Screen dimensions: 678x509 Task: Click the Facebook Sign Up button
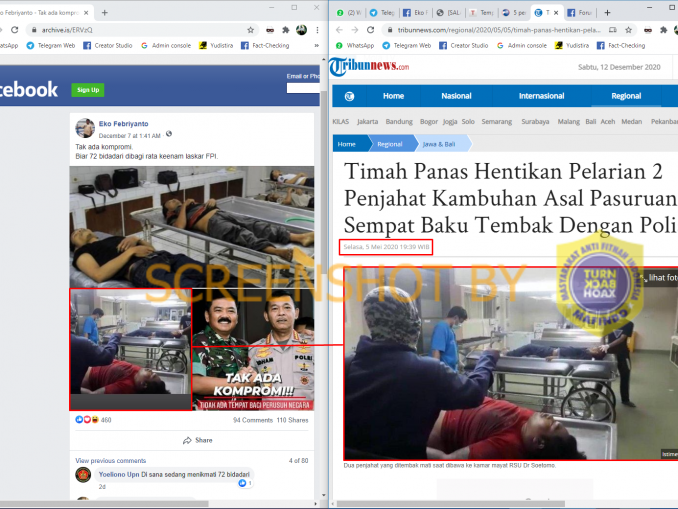coord(88,90)
